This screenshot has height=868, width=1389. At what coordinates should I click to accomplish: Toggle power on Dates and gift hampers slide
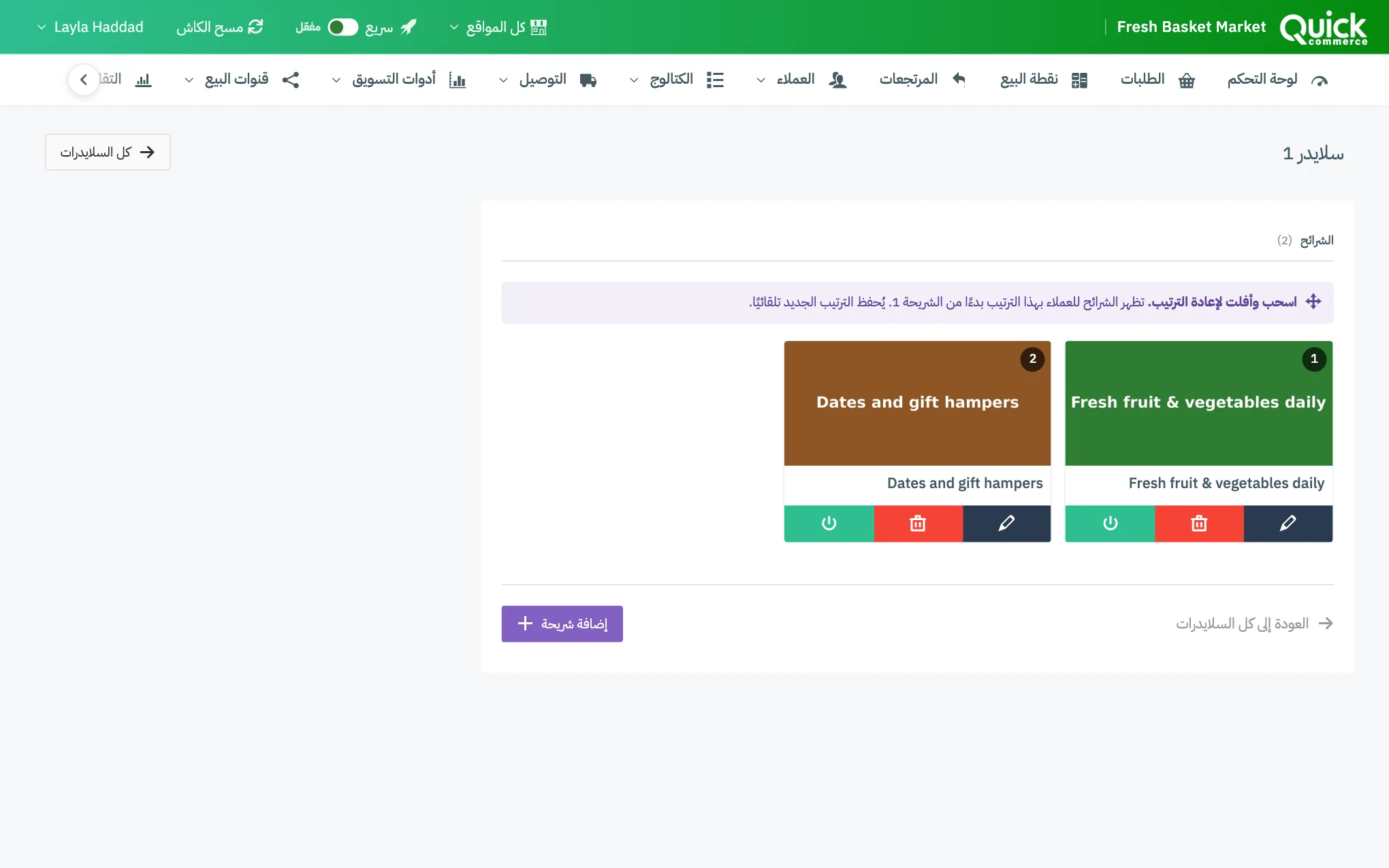[829, 524]
